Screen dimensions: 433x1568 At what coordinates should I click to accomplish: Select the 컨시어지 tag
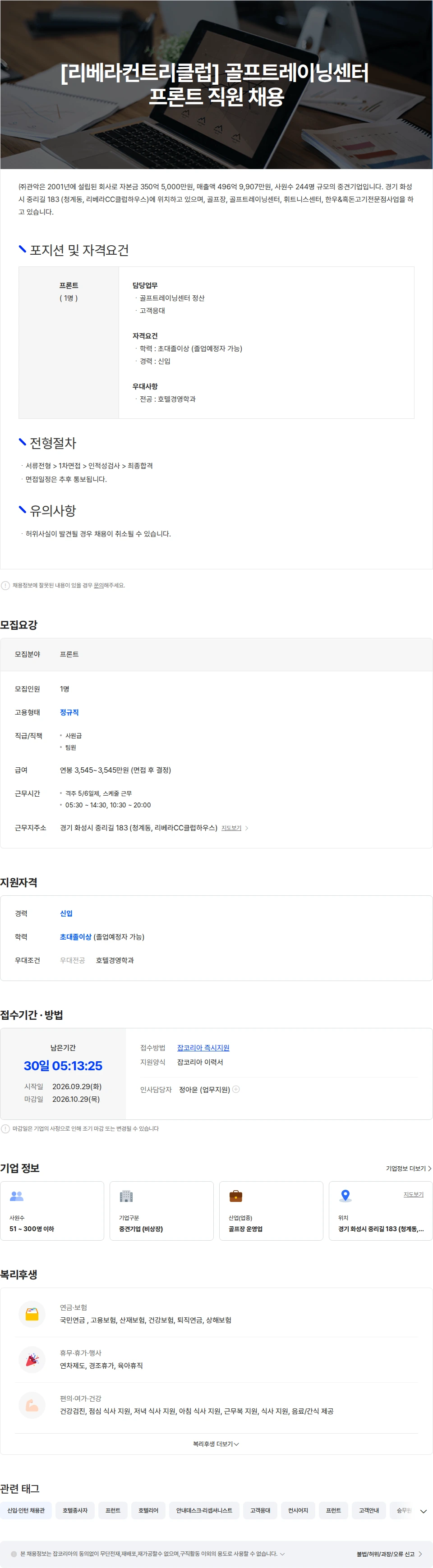tap(298, 1510)
